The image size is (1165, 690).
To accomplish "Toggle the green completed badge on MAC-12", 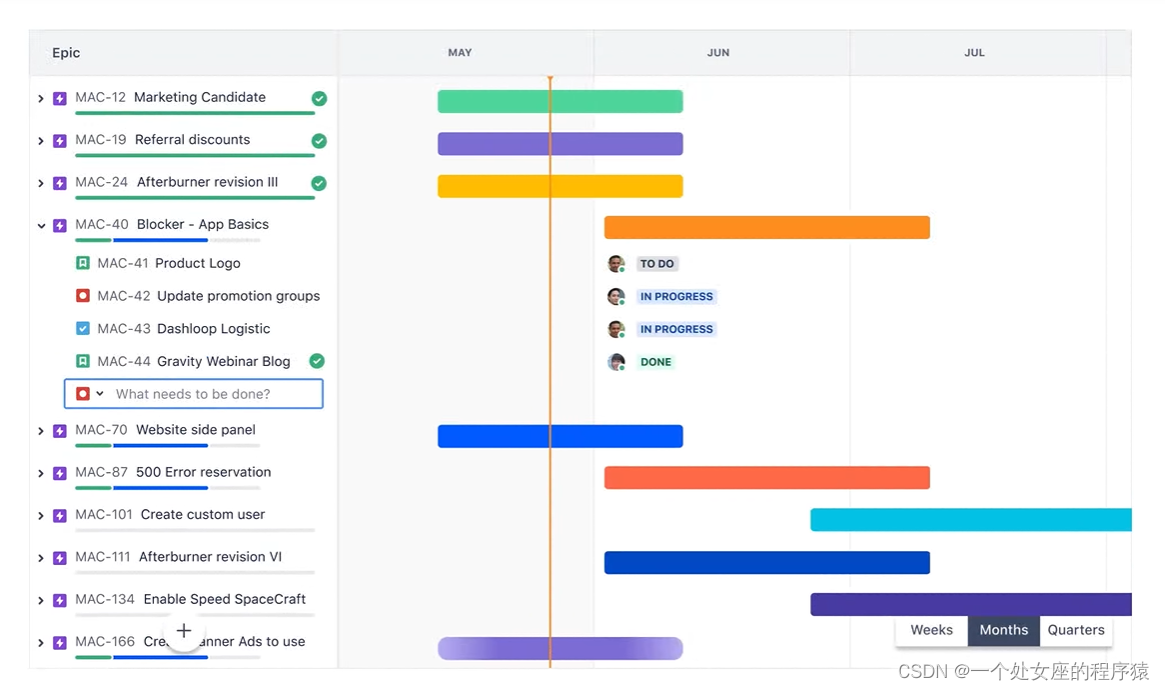I will pos(319,98).
